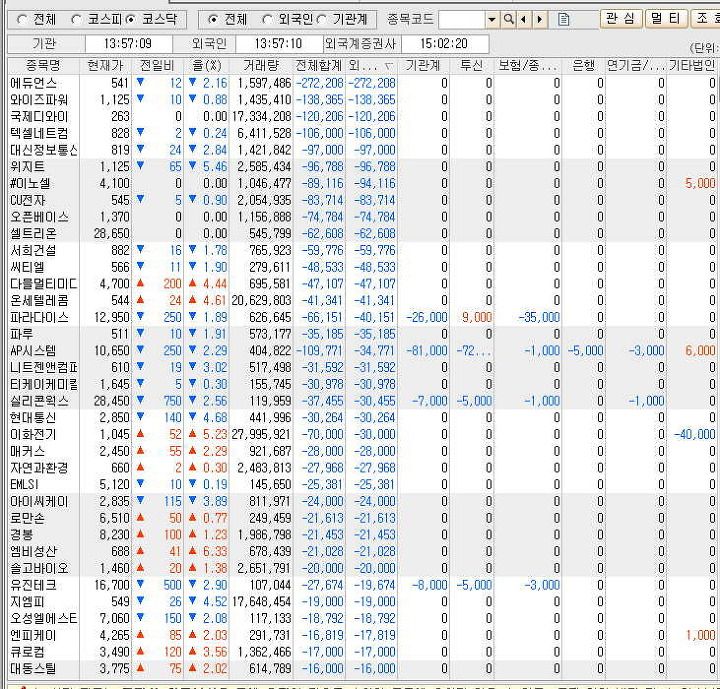
Task: Click the 외국계증권사 time value 15:02:20
Action: pyautogui.click(x=444, y=44)
